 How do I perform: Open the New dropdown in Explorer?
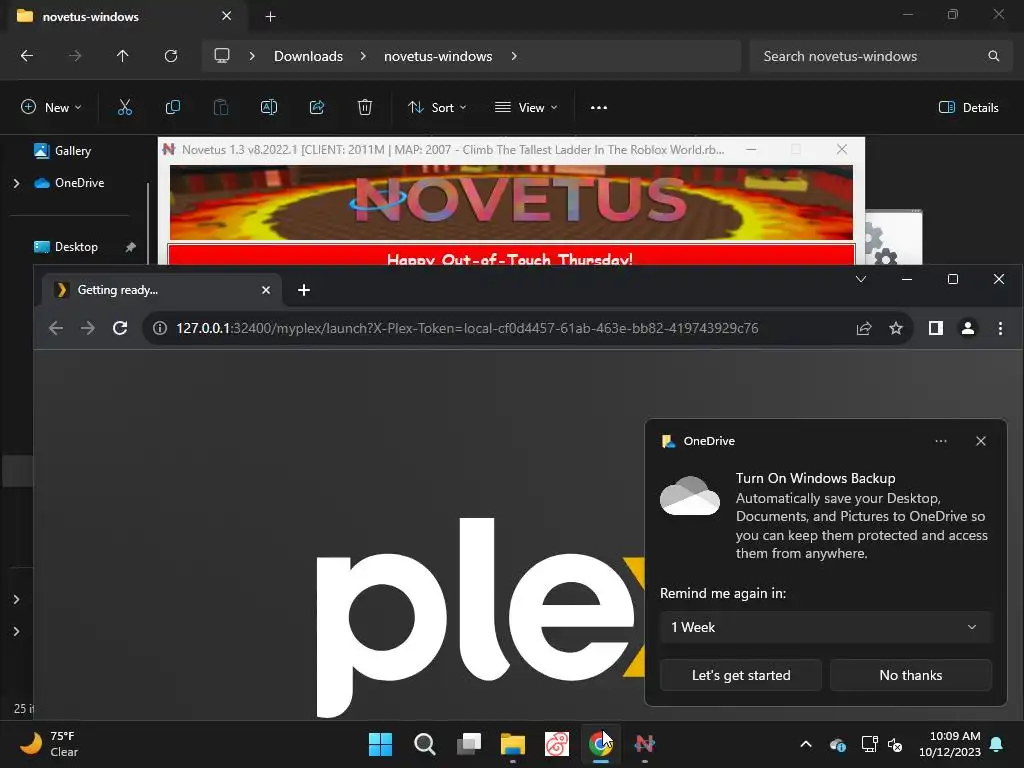tap(51, 108)
